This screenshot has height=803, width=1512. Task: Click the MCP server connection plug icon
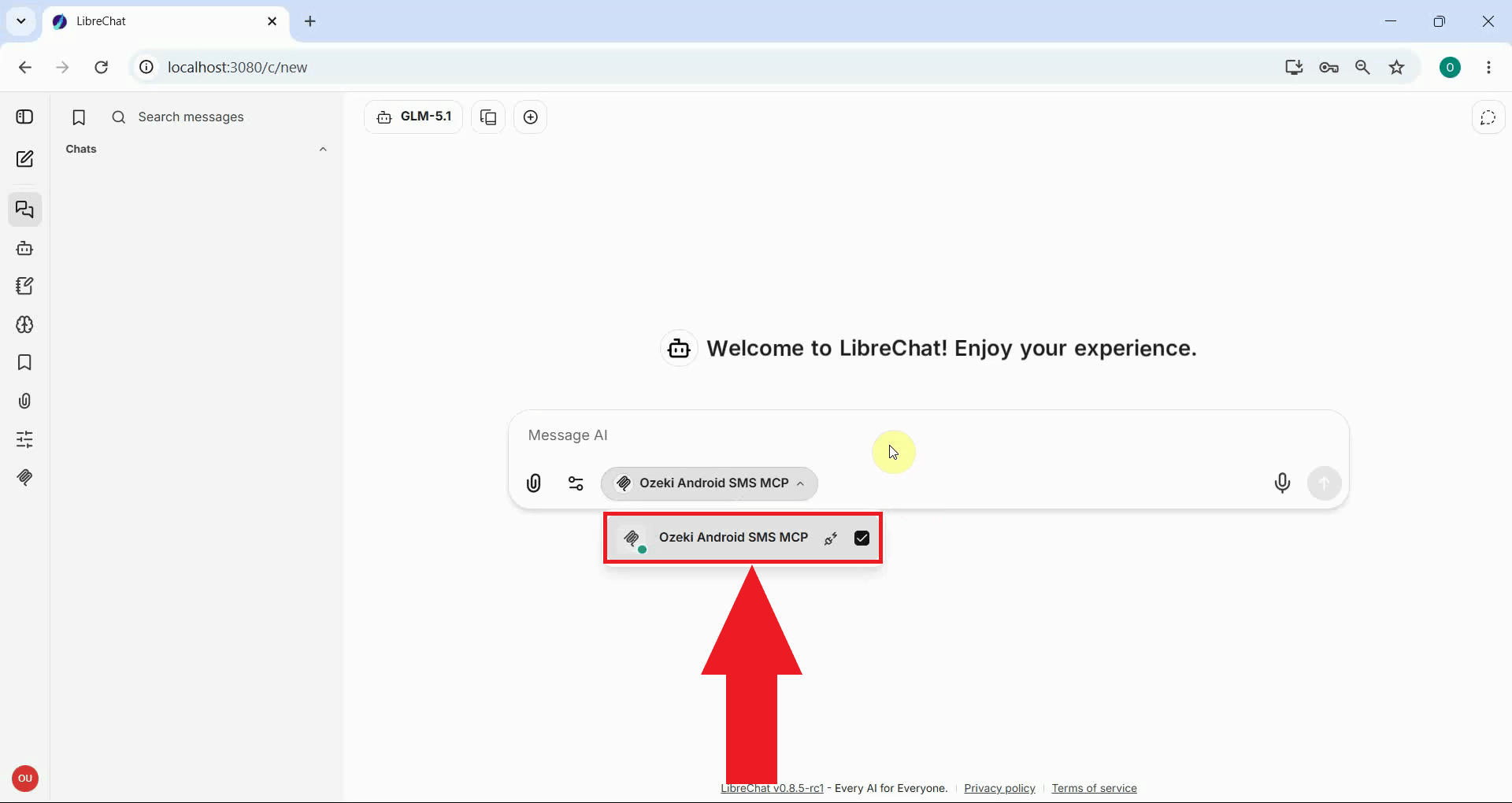coord(831,538)
